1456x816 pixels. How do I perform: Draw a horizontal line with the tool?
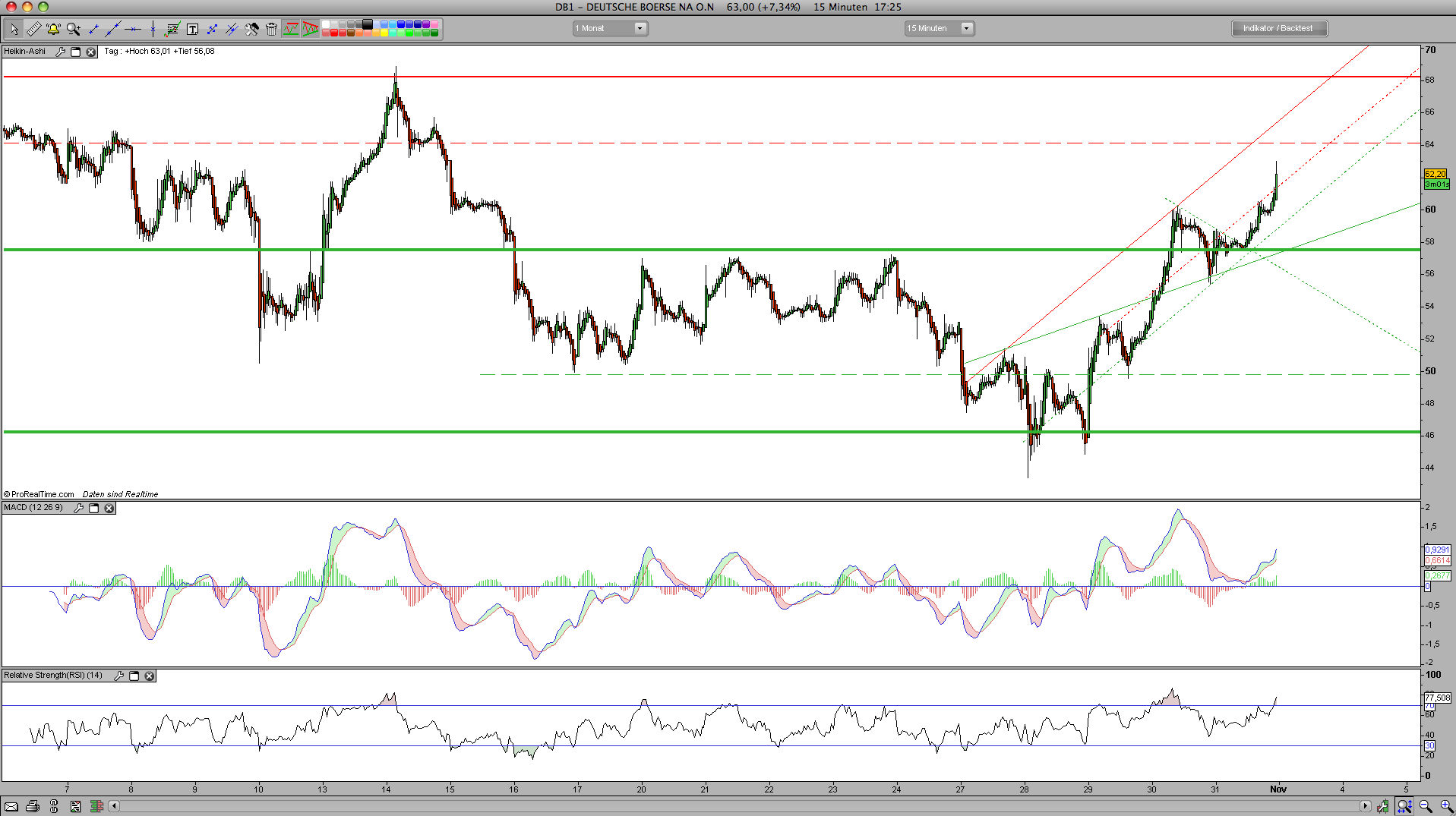[x=133, y=29]
